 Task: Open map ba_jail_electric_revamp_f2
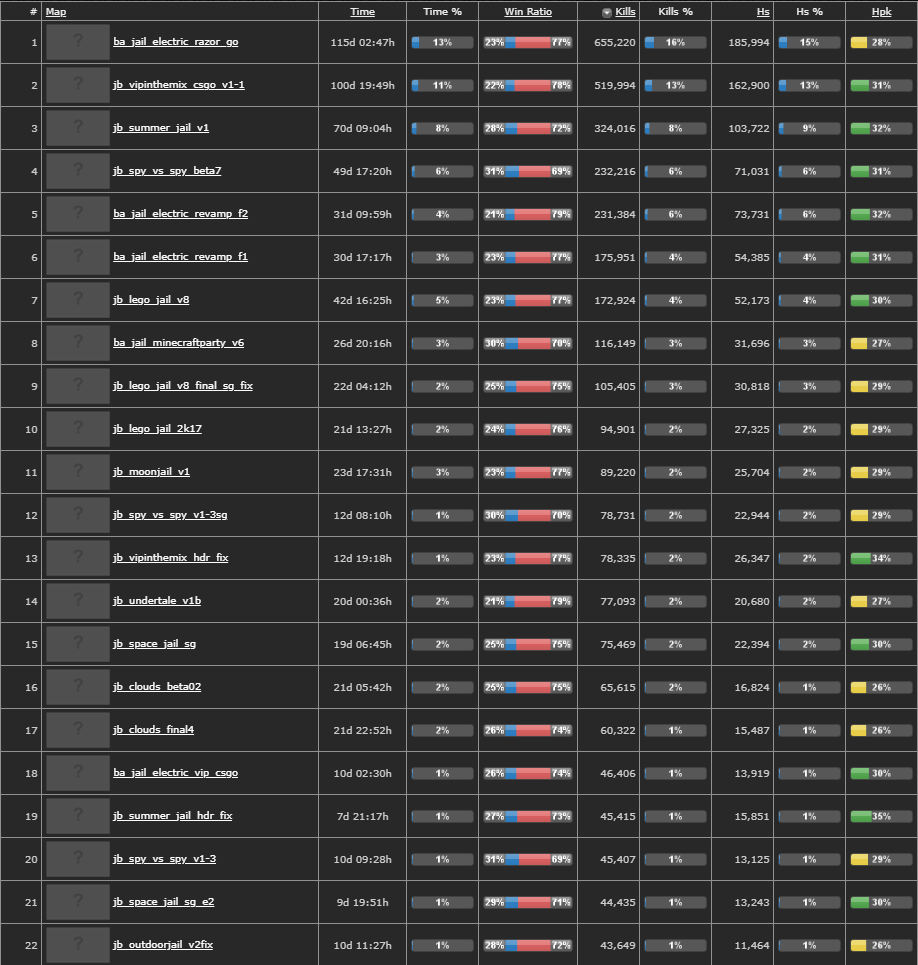[180, 214]
